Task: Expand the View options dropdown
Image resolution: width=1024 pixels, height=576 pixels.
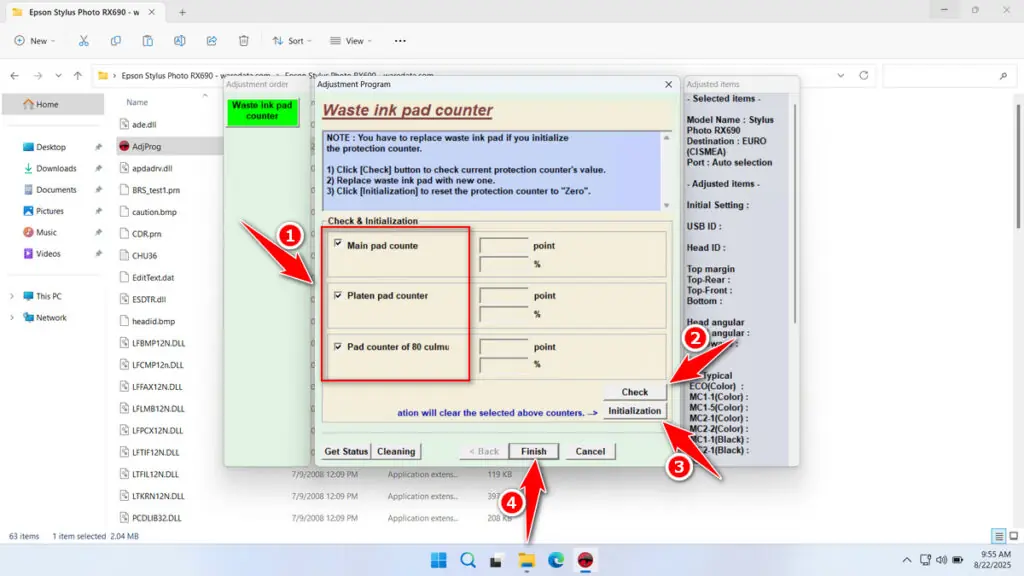Action: pyautogui.click(x=350, y=40)
